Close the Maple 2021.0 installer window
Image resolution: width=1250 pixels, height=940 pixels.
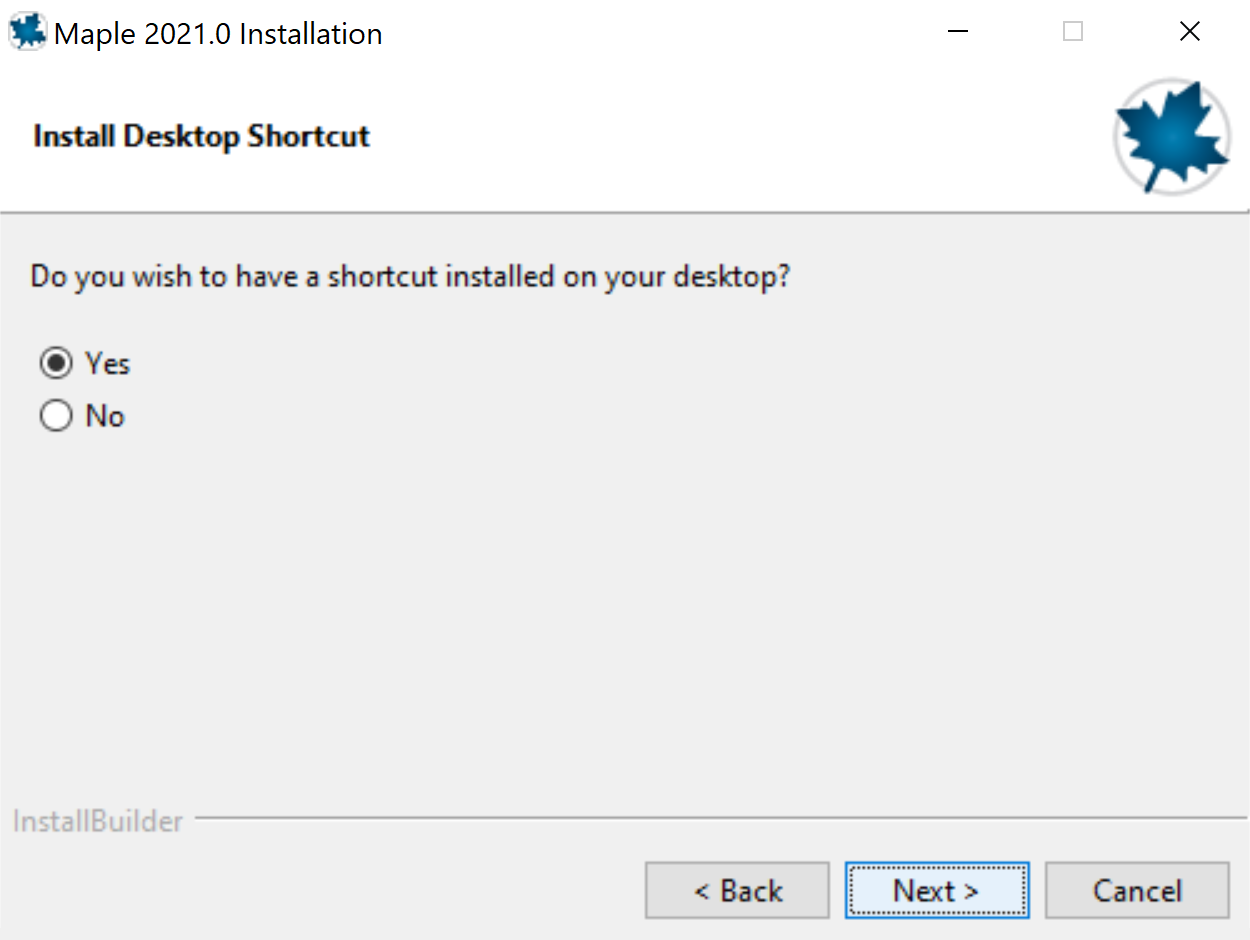click(x=1189, y=32)
